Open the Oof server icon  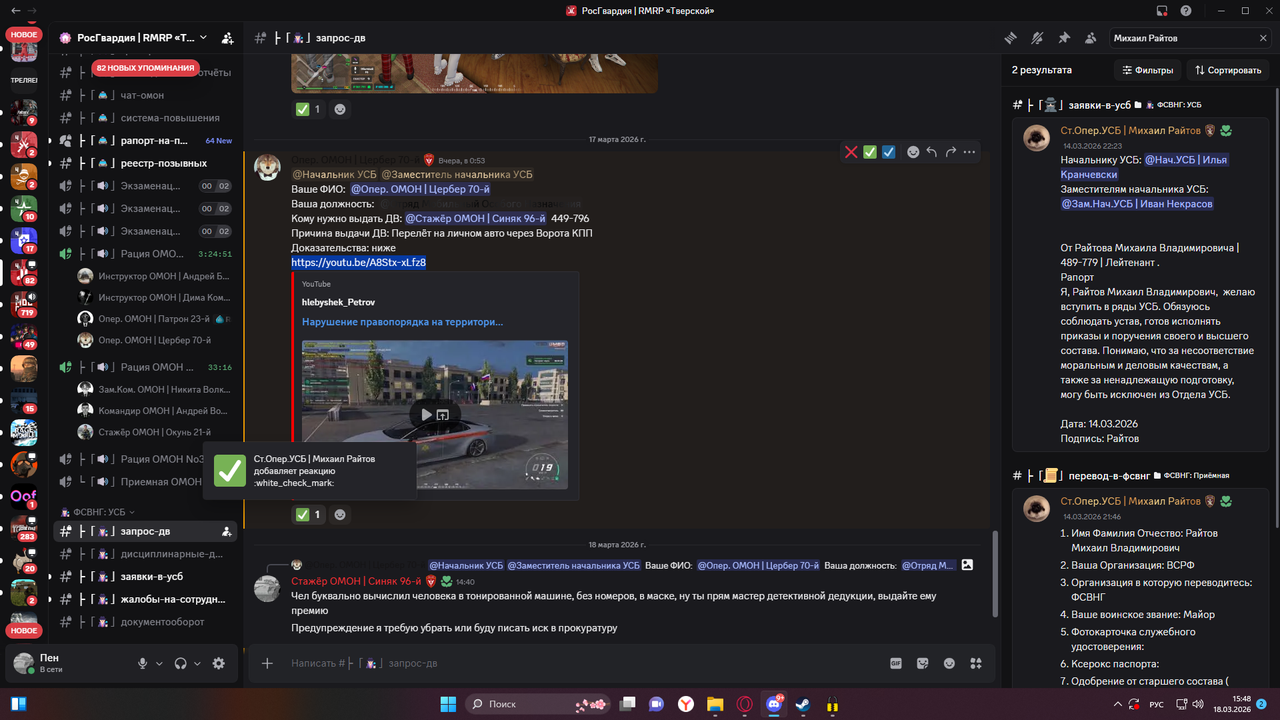point(24,496)
